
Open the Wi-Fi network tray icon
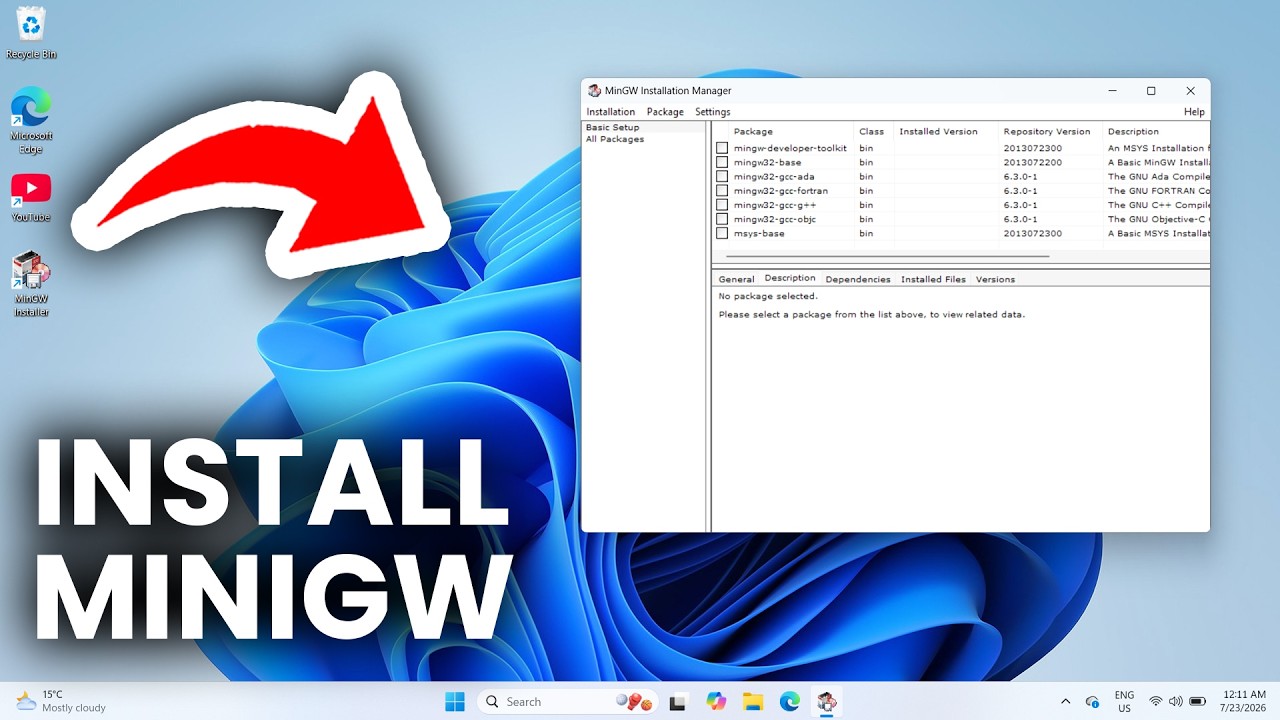1156,702
